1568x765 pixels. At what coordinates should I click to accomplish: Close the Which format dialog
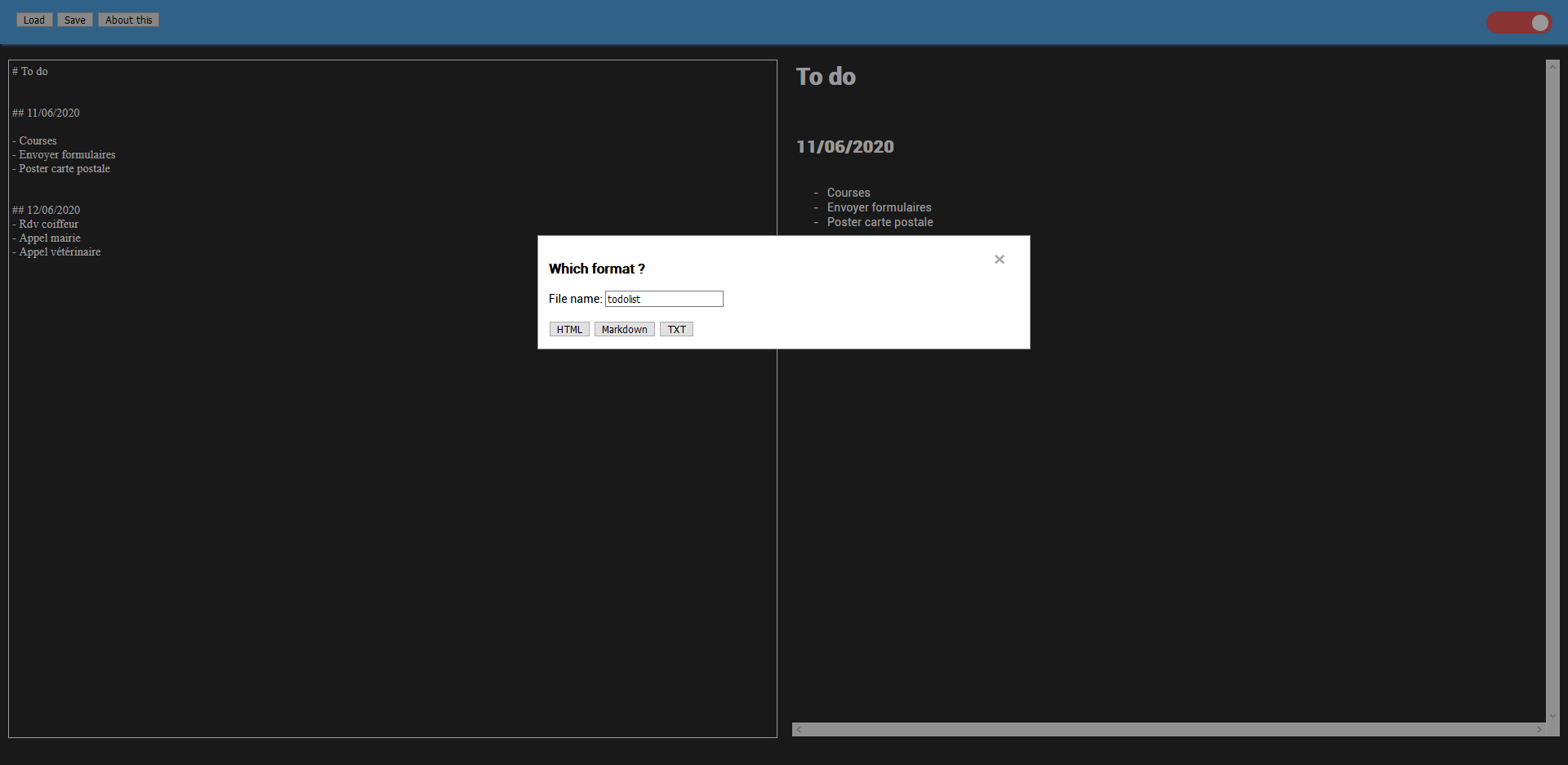(999, 260)
